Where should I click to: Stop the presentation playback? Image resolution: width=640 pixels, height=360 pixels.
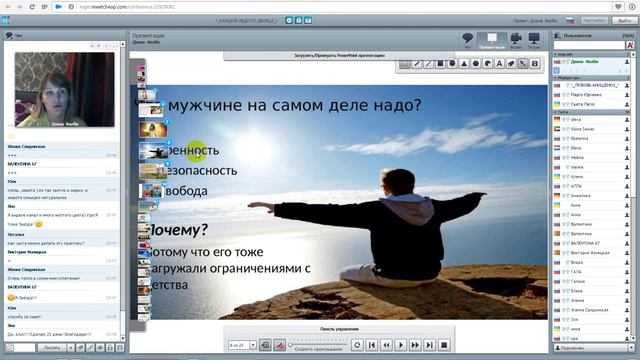coord(444,345)
